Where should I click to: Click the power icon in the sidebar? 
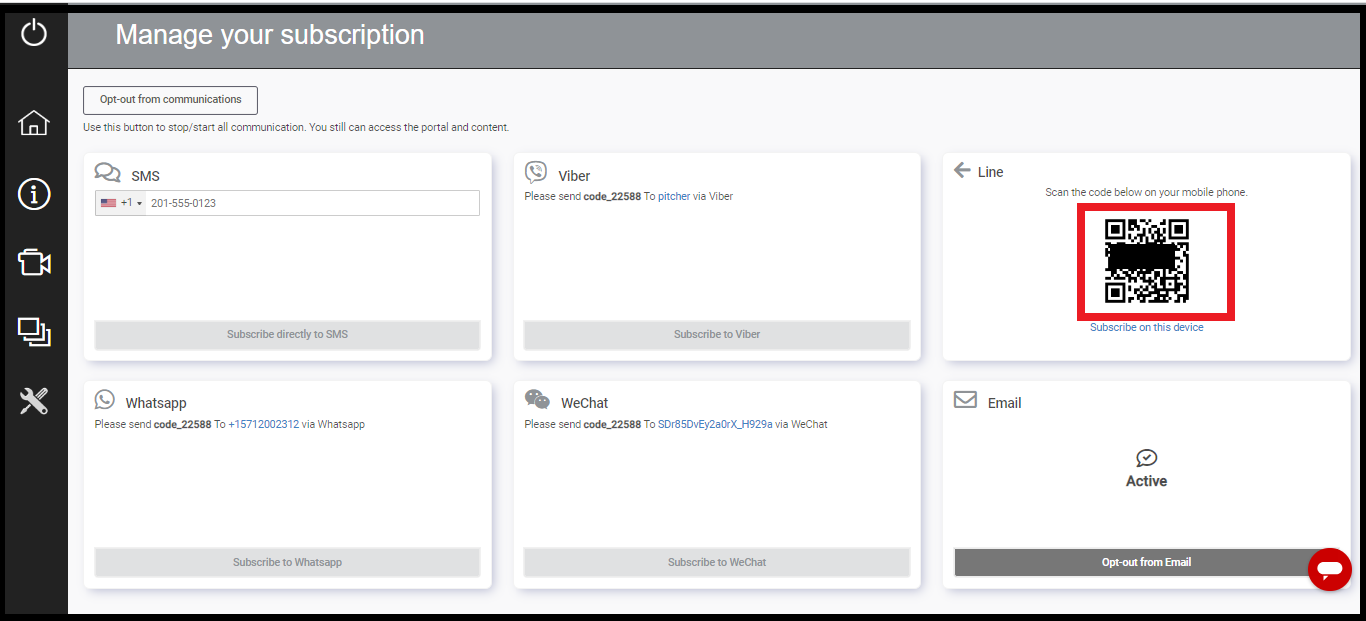[34, 33]
